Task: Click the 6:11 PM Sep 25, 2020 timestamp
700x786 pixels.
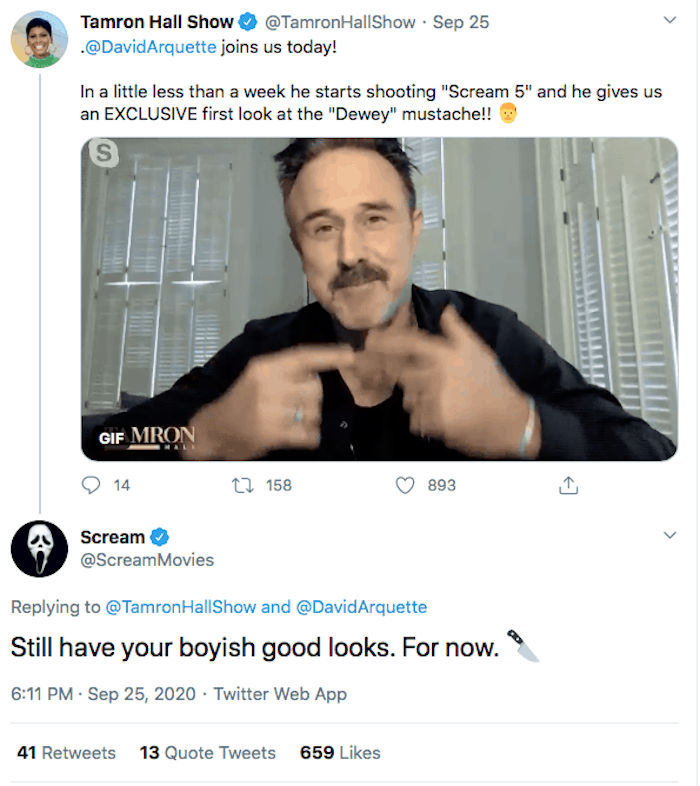Action: coord(103,693)
